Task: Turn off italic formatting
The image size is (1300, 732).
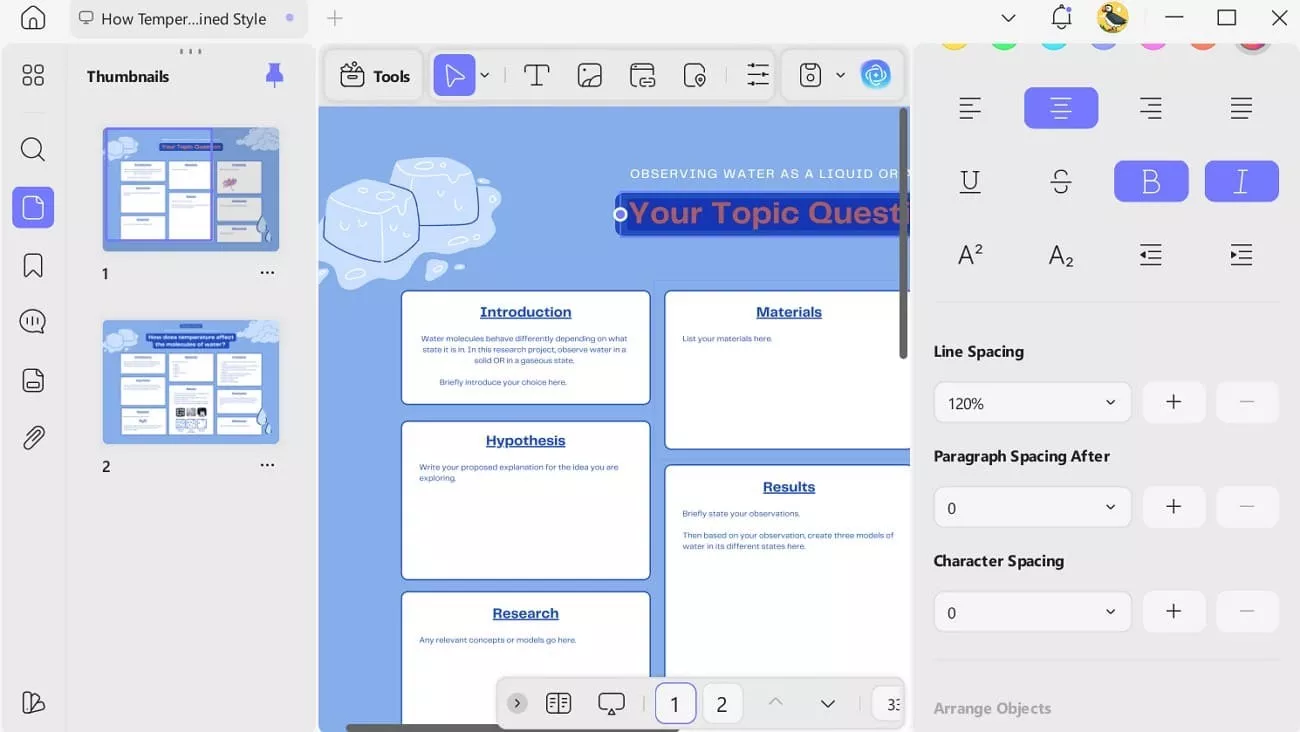Action: pos(1241,182)
